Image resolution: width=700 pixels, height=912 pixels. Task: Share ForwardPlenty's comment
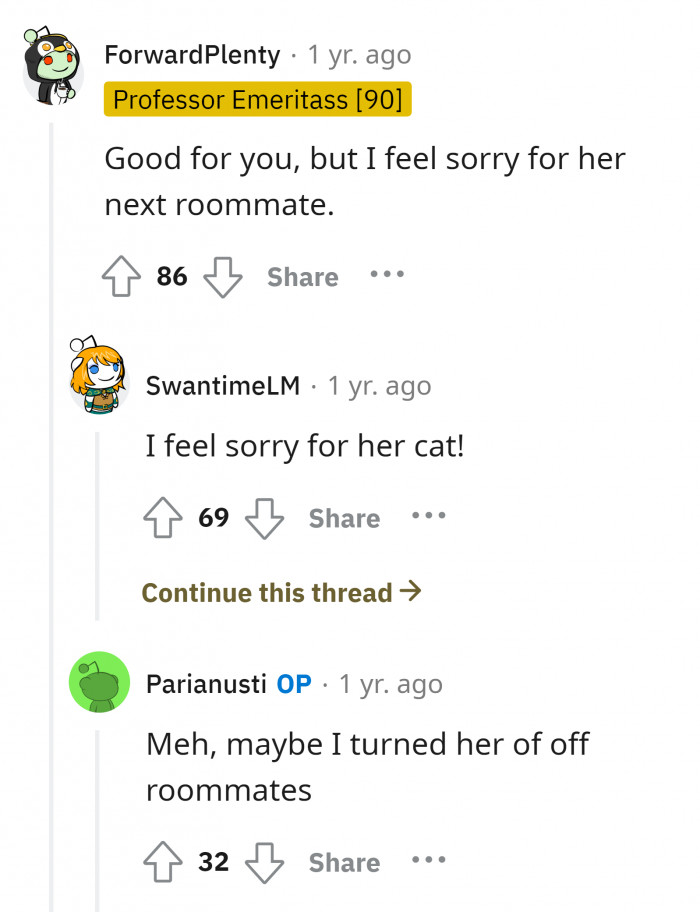302,277
